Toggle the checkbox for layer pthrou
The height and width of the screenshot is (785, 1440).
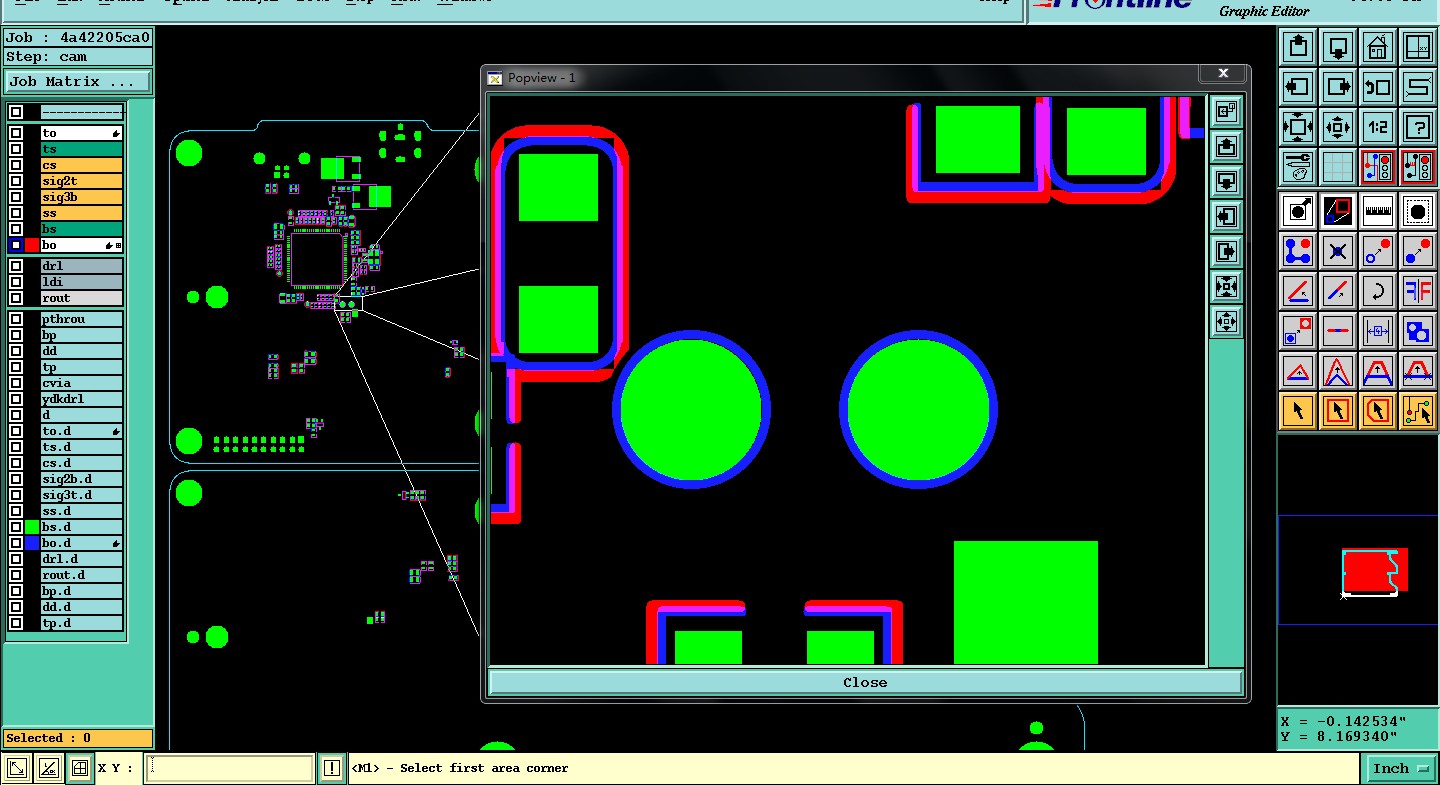(16, 319)
